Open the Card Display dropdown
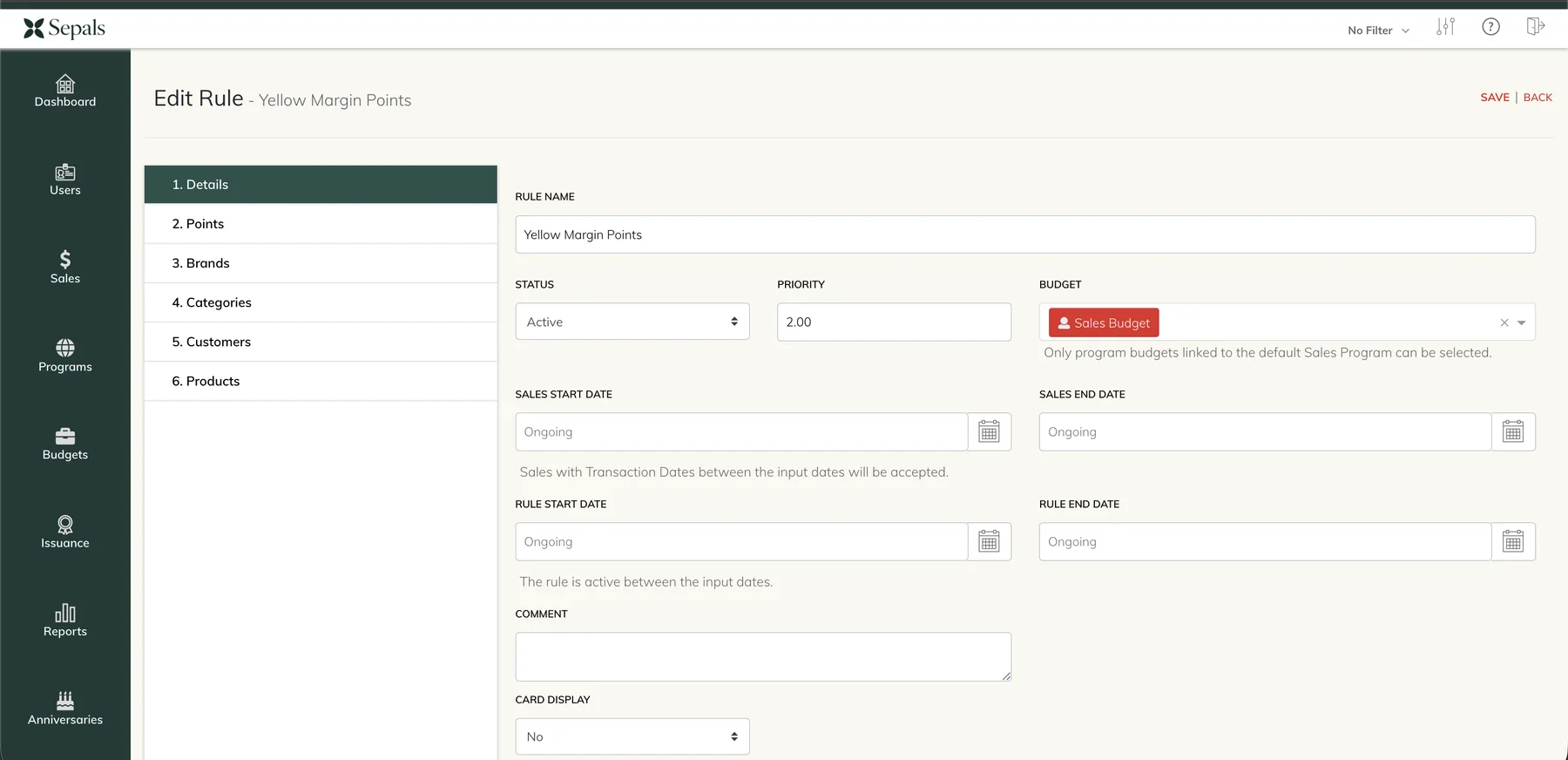Viewport: 1568px width, 760px height. [632, 736]
